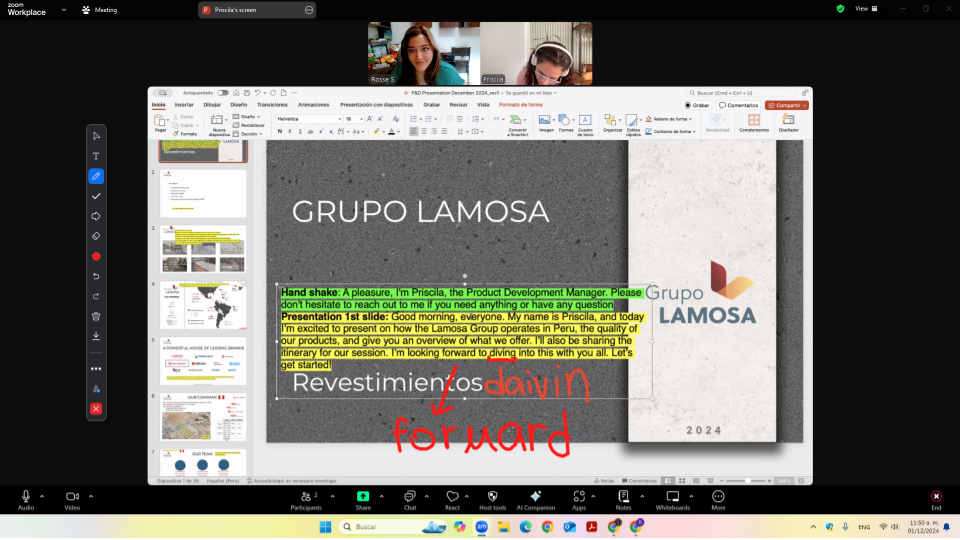Open the Revisar ribbon tab

[459, 105]
